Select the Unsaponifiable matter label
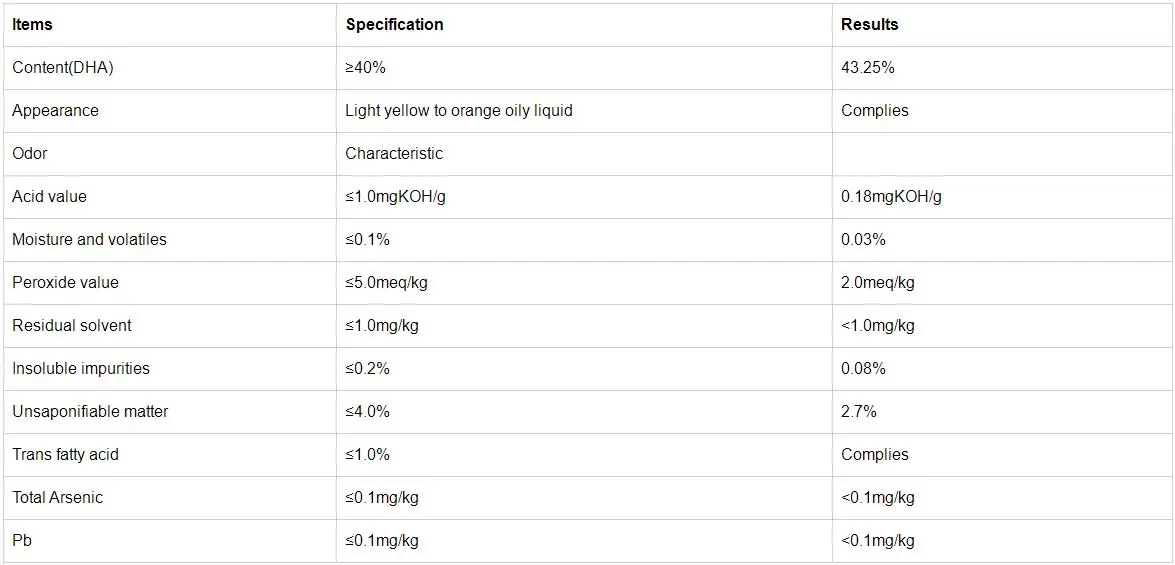 [x=90, y=411]
